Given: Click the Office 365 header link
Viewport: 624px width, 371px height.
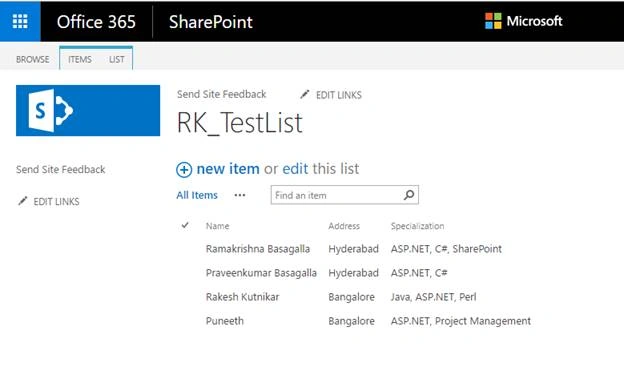Looking at the screenshot, I should pyautogui.click(x=96, y=21).
